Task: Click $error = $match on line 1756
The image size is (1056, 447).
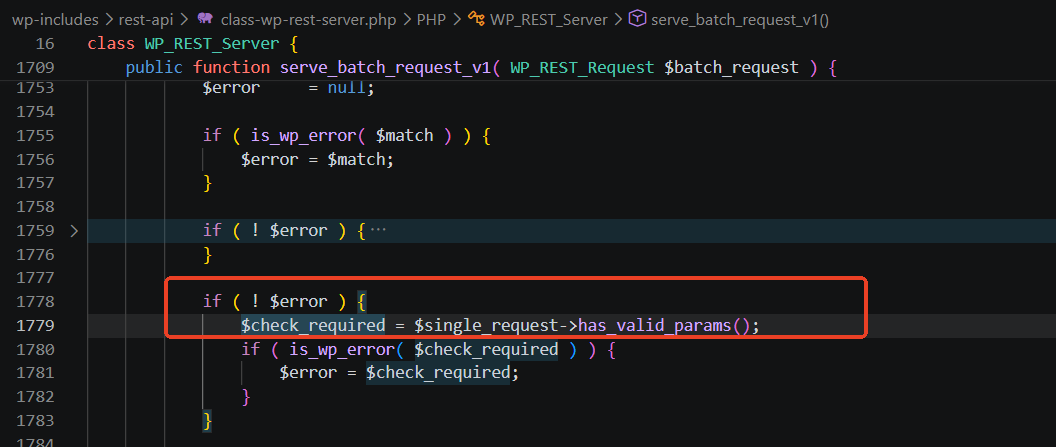Action: click(317, 160)
